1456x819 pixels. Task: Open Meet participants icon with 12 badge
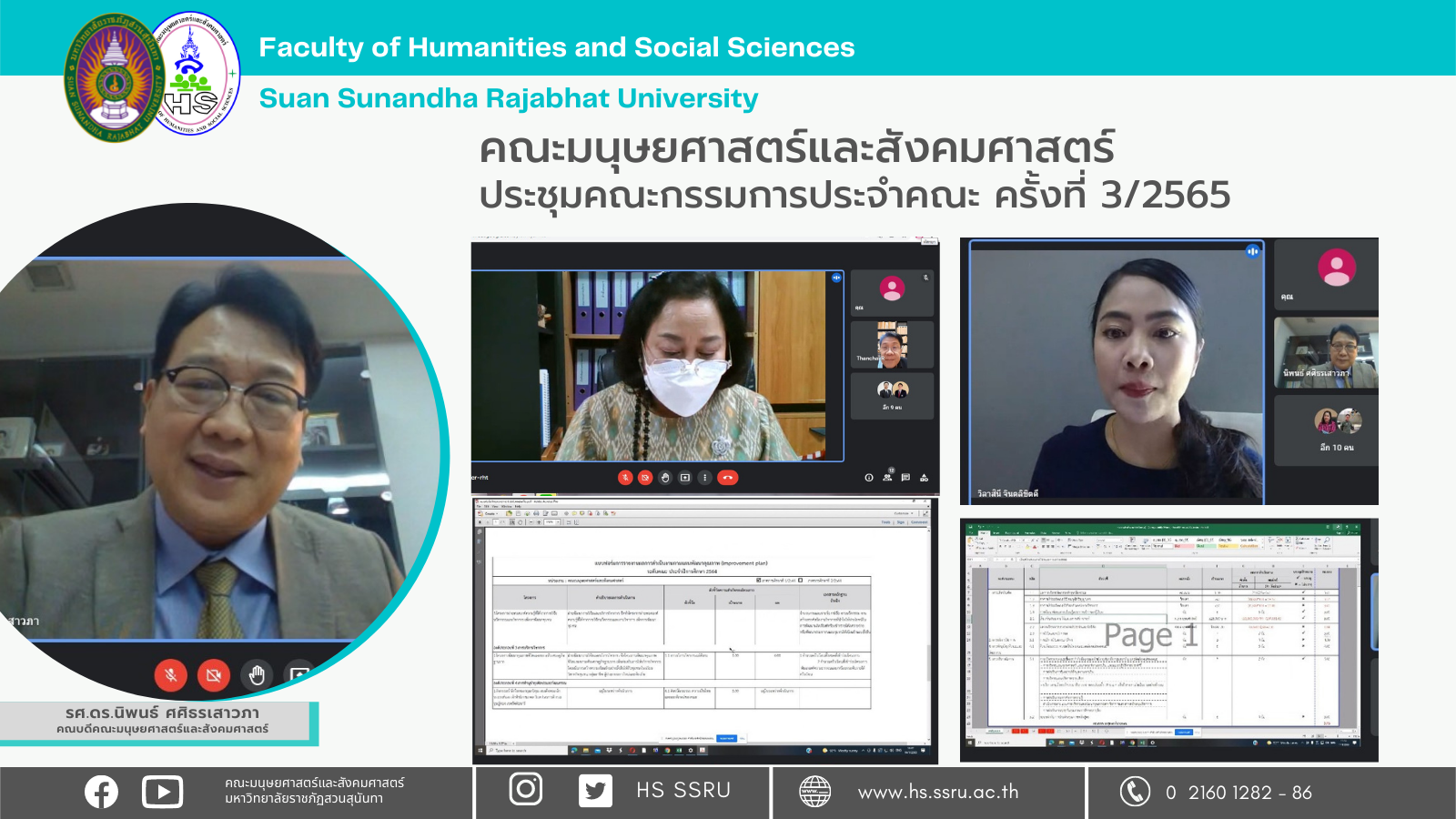pos(887,477)
